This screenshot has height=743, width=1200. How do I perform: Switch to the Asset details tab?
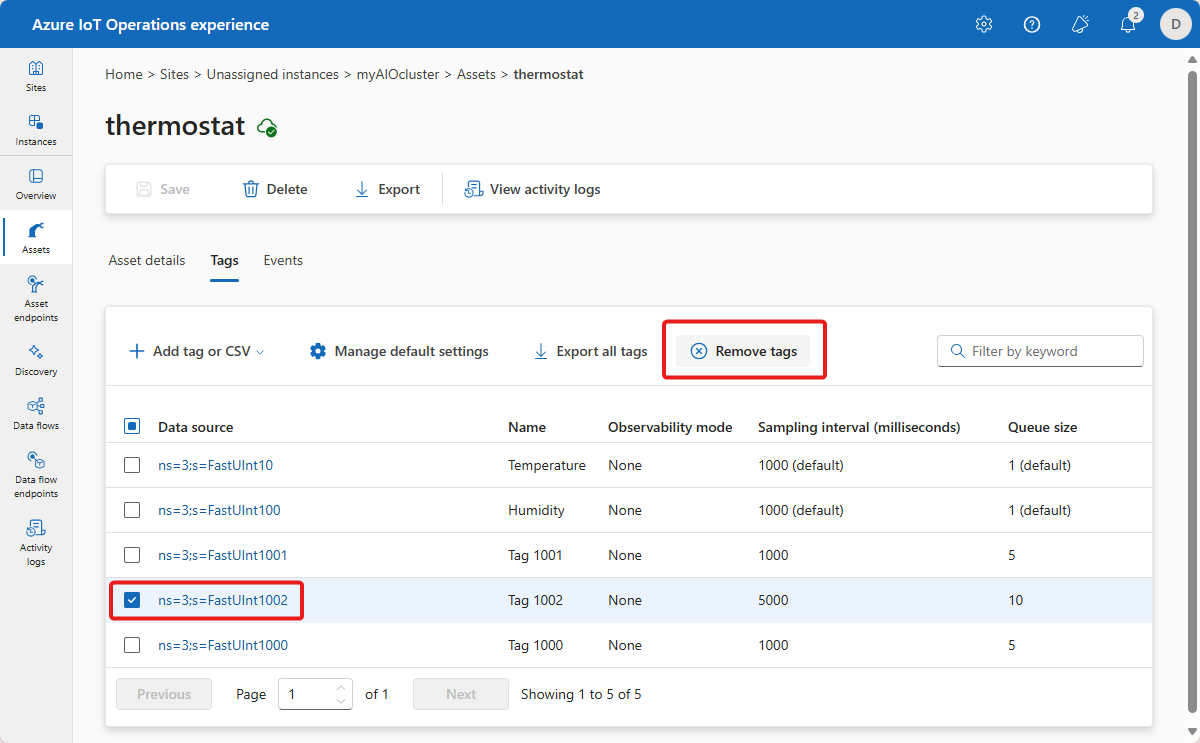point(147,260)
